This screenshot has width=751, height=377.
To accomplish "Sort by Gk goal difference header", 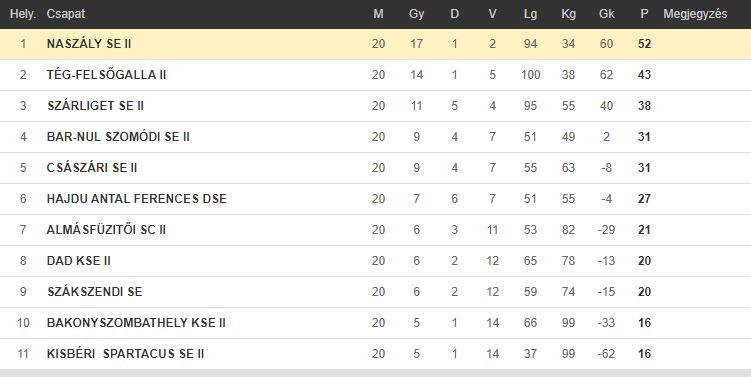I will coord(606,14).
